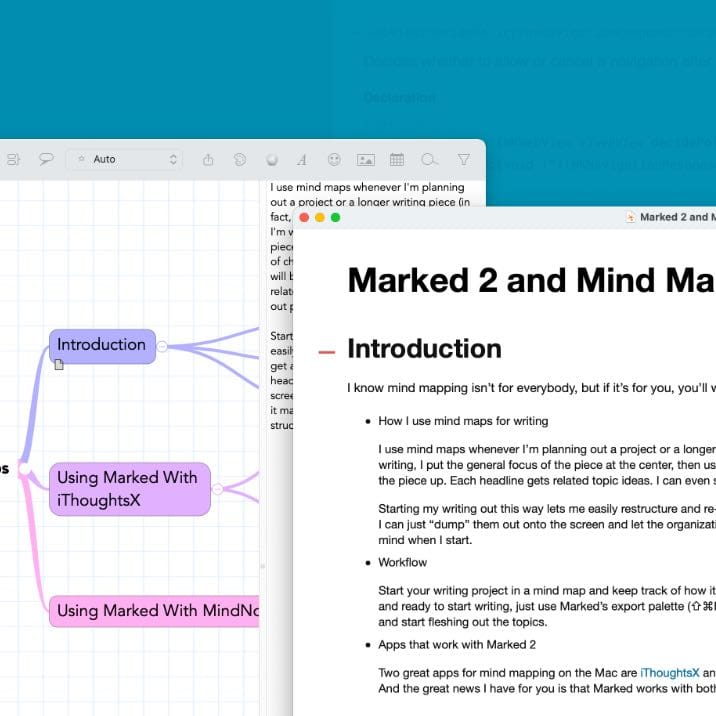Open the palette style icon
The height and width of the screenshot is (716, 716).
240,159
